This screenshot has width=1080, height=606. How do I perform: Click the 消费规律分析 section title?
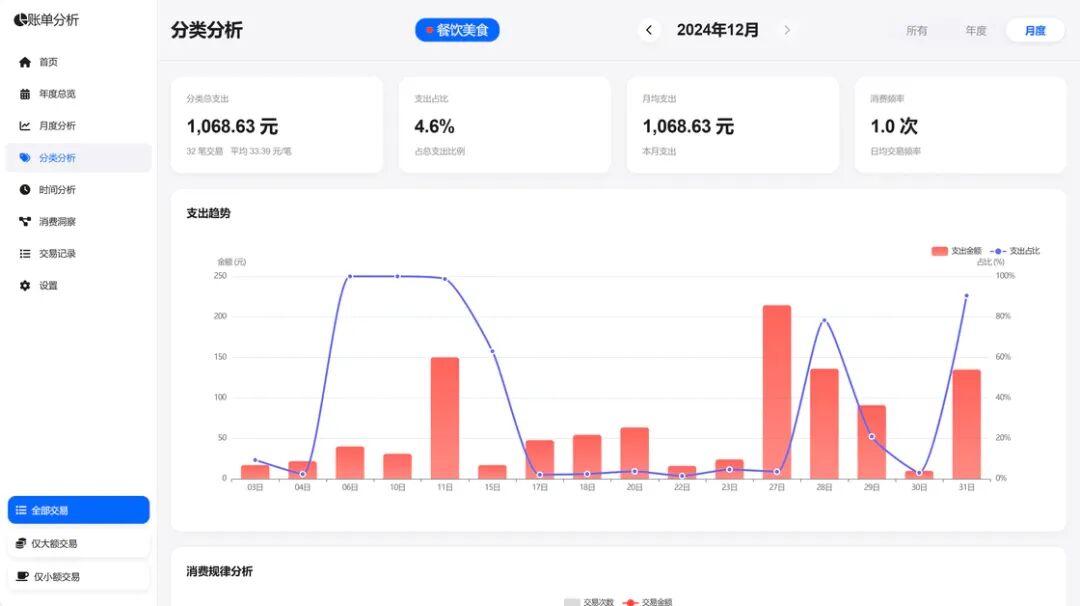click(220, 571)
